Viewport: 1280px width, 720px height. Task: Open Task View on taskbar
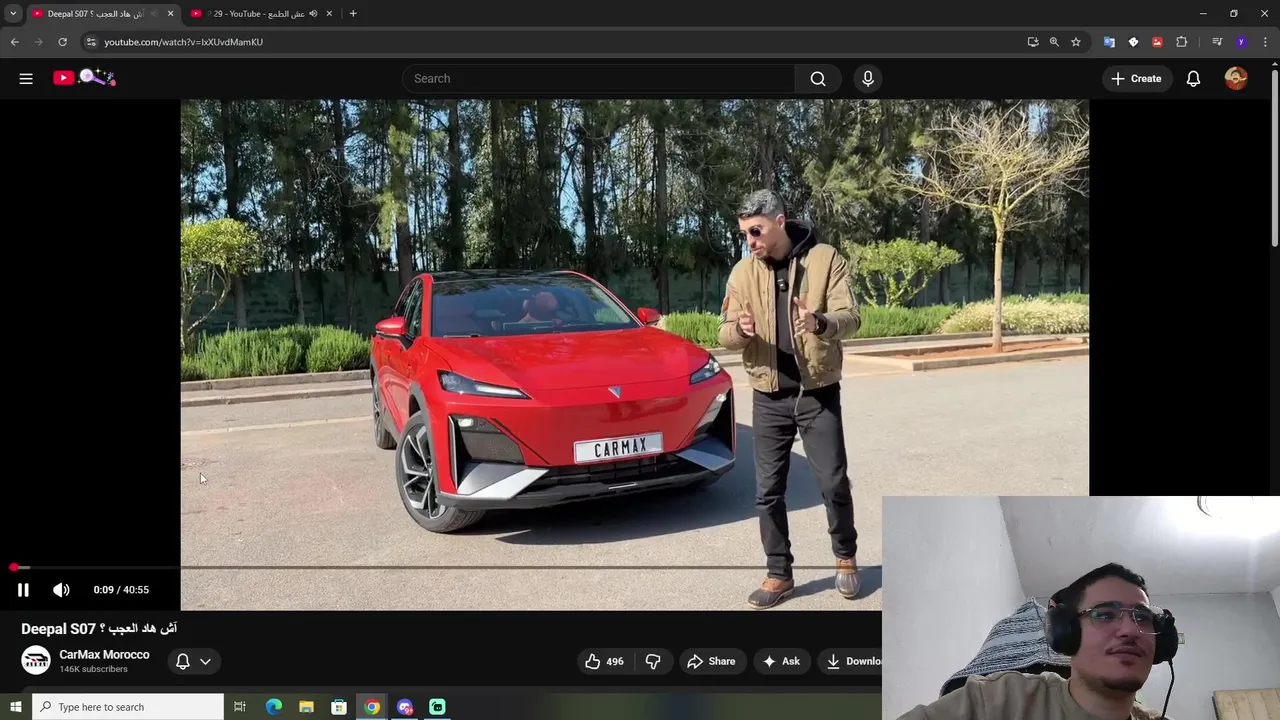coord(240,707)
